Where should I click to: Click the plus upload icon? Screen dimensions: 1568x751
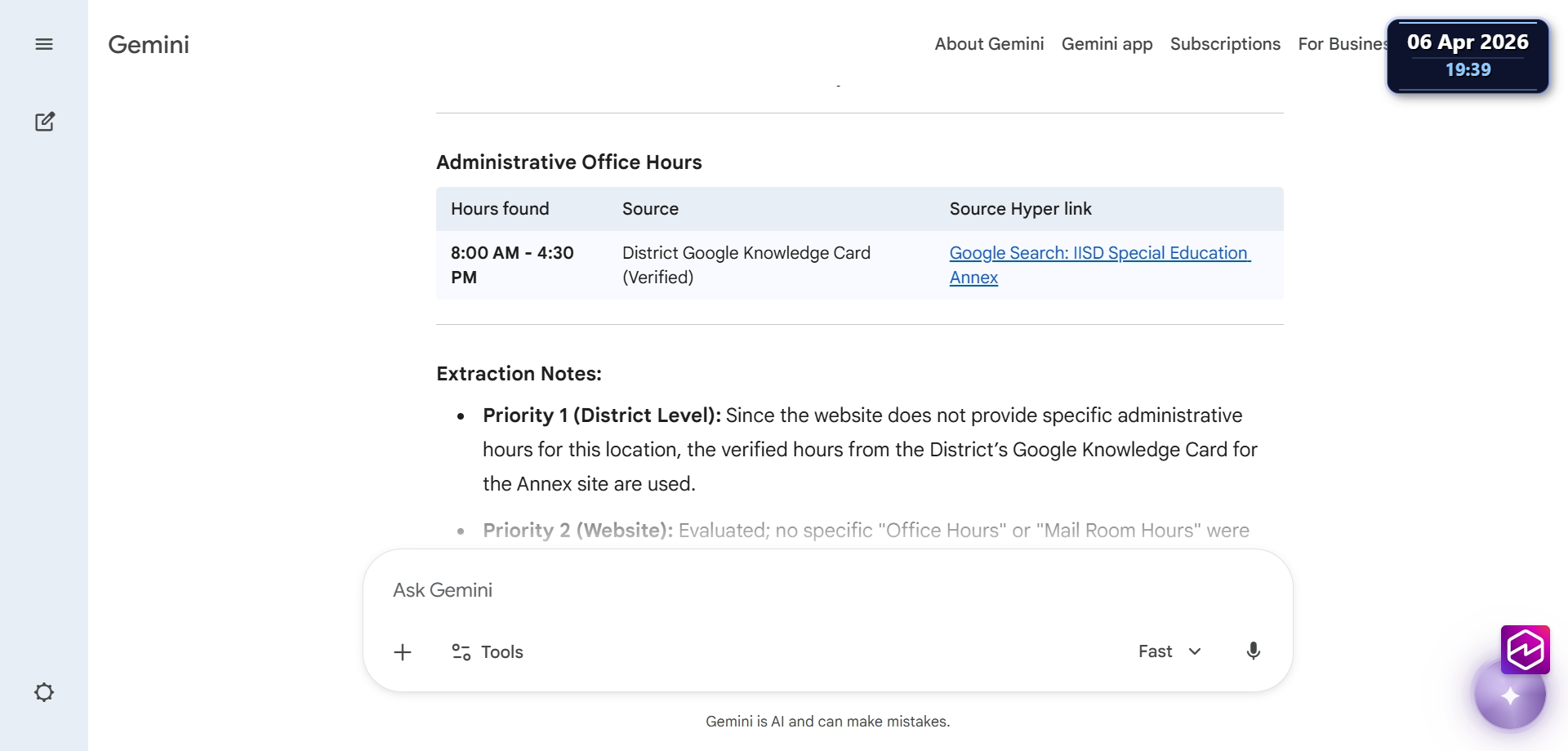coord(403,652)
